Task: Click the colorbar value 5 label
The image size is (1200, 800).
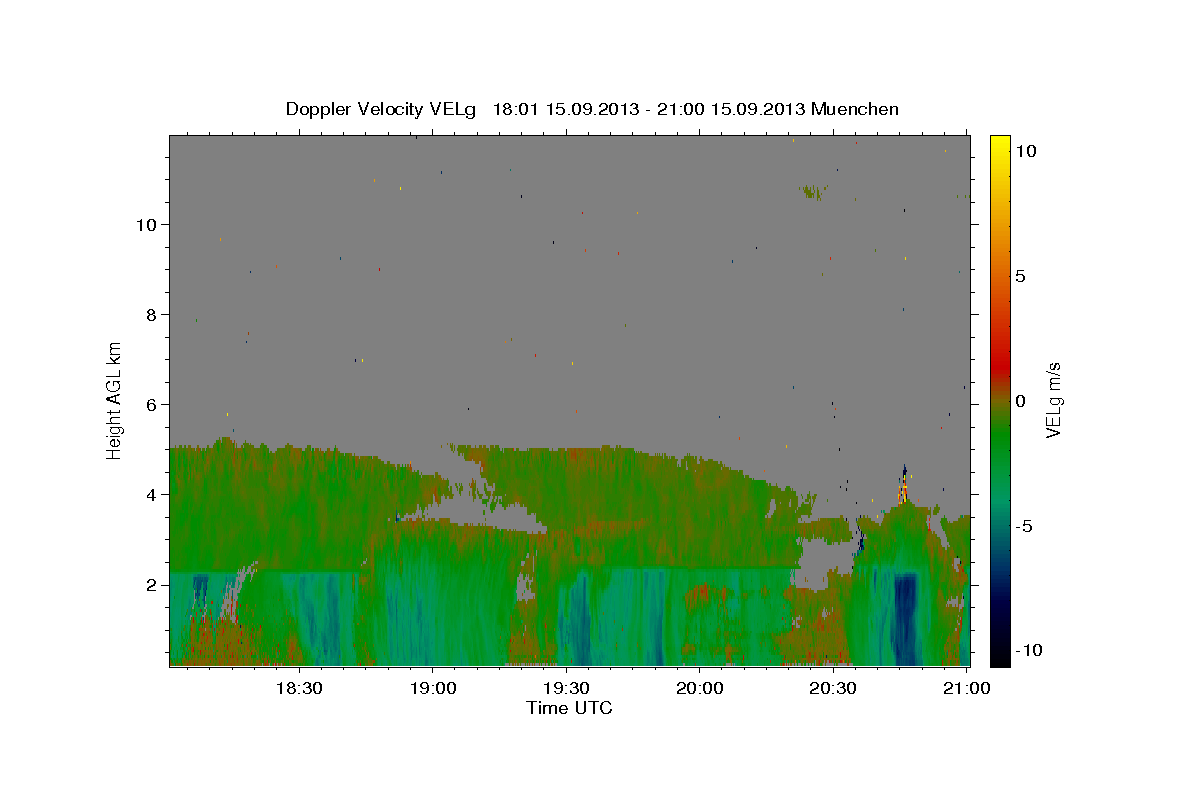Action: (x=1020, y=276)
